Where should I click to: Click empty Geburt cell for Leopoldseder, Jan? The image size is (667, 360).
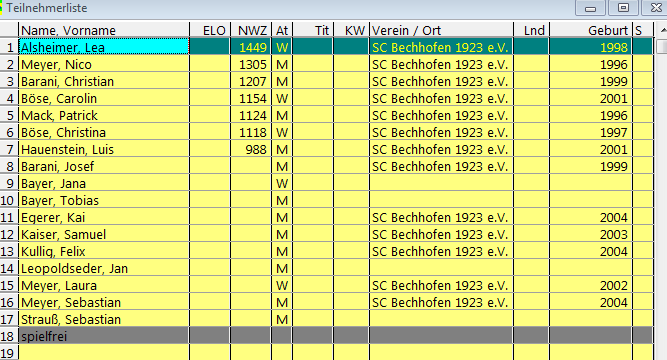coord(591,268)
